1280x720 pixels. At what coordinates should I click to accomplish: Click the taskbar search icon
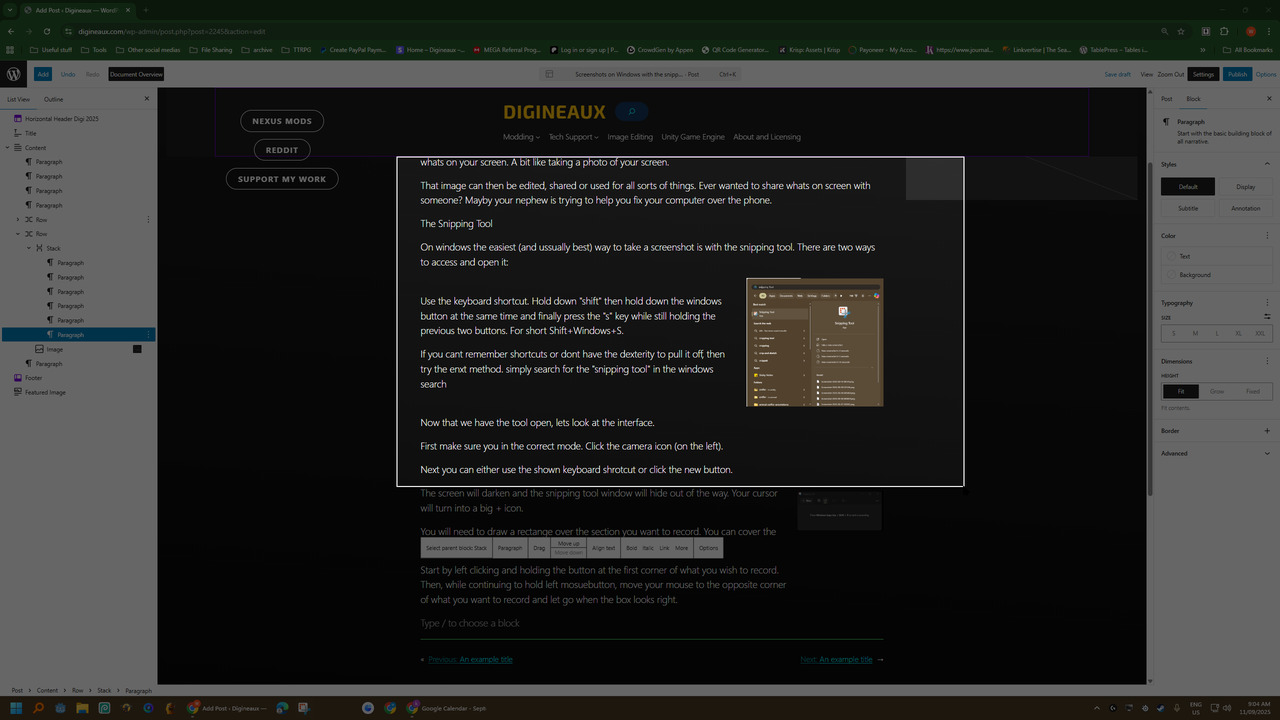click(x=38, y=708)
